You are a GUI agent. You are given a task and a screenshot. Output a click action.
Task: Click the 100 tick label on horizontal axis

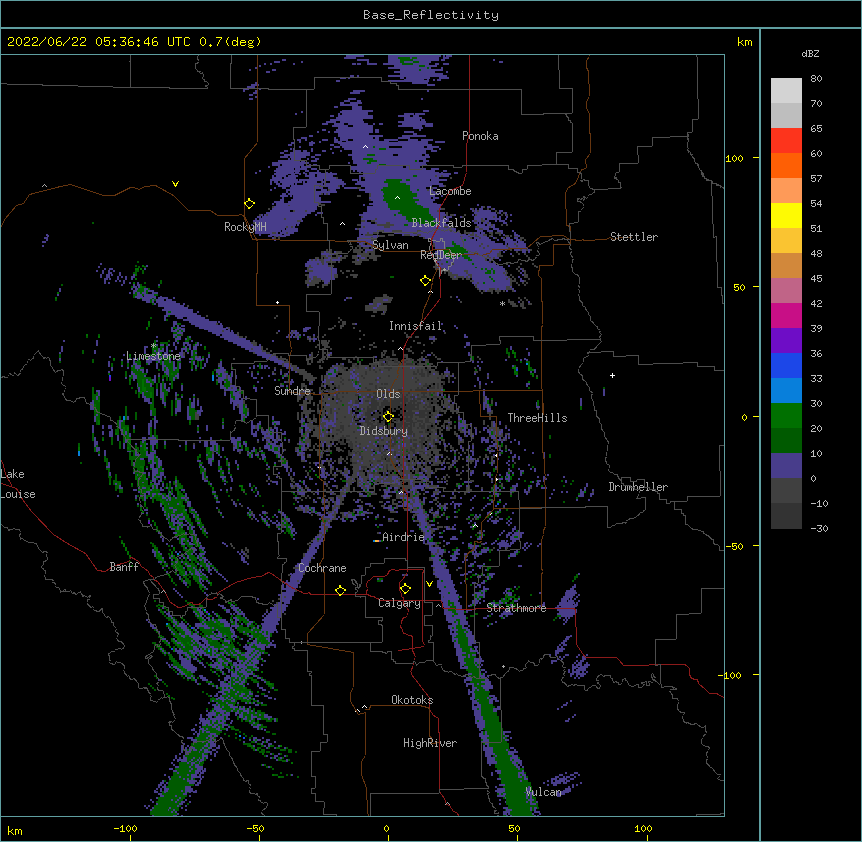(x=643, y=829)
